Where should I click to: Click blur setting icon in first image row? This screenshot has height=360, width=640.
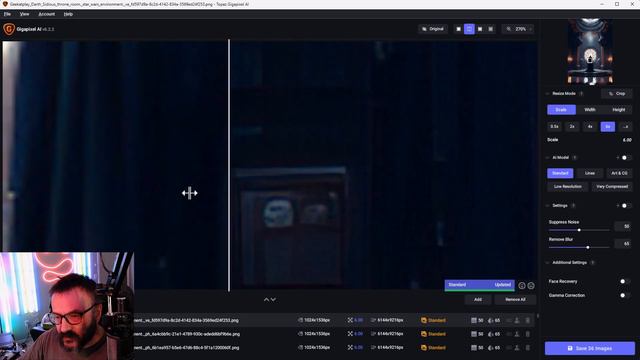click(491, 320)
